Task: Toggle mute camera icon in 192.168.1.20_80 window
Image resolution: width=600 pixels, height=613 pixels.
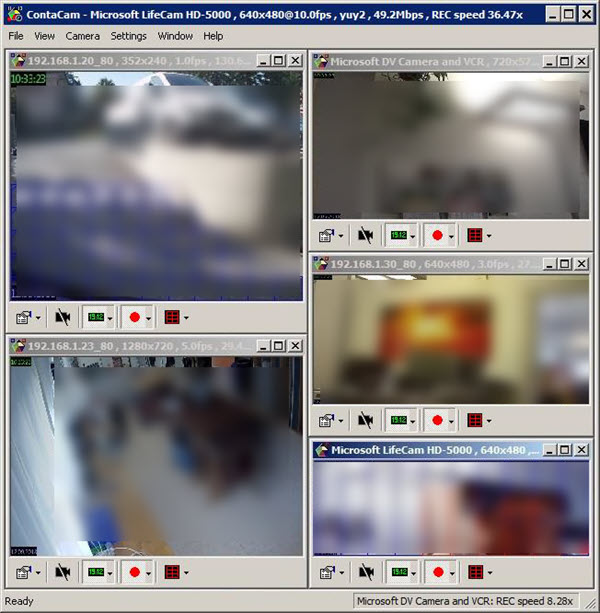Action: tap(63, 317)
